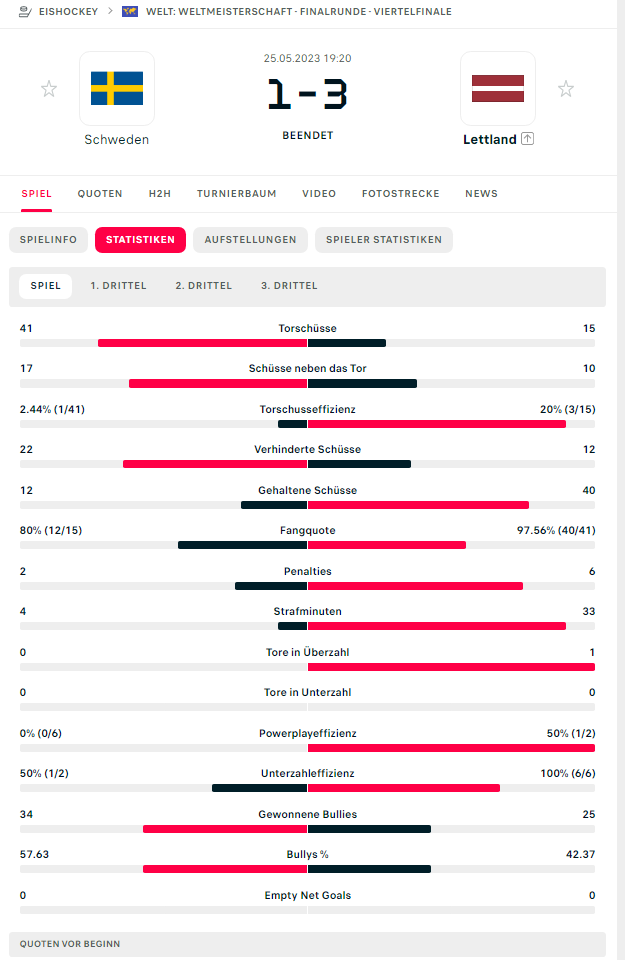Filter statistics to 3. Drittel
This screenshot has width=625, height=960.
pyautogui.click(x=289, y=286)
